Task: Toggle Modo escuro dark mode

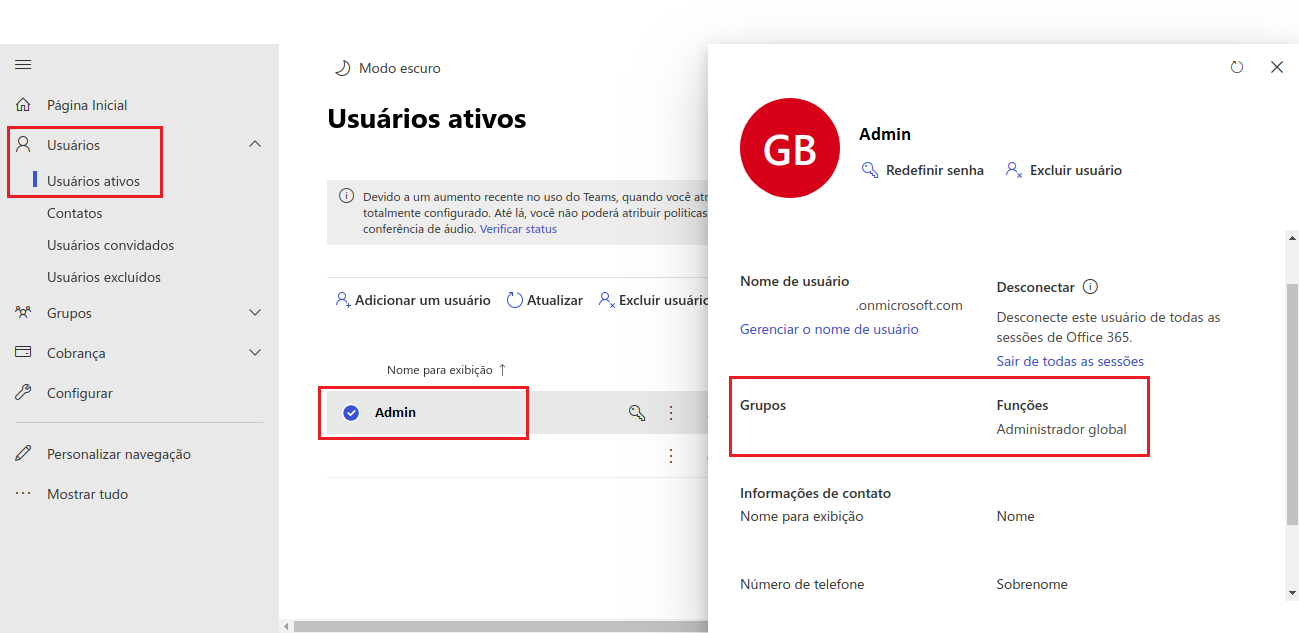Action: 387,68
